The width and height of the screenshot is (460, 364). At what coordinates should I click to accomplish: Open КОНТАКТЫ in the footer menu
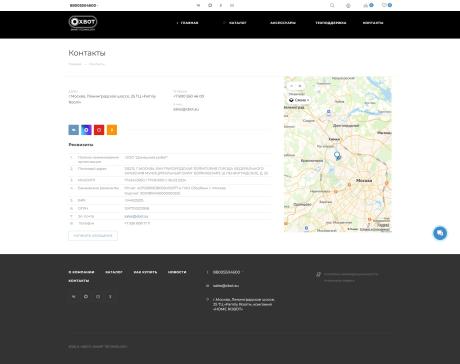point(79,281)
